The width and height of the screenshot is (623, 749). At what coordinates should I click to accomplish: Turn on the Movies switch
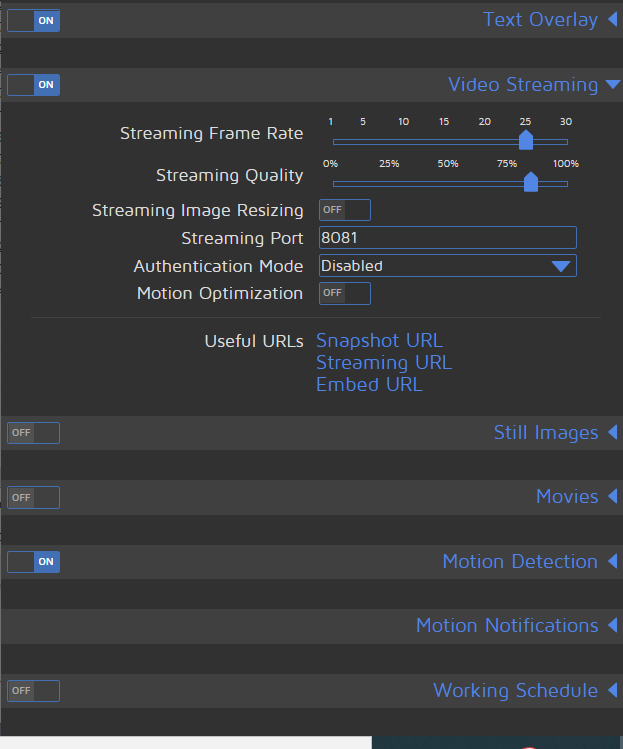click(33, 497)
